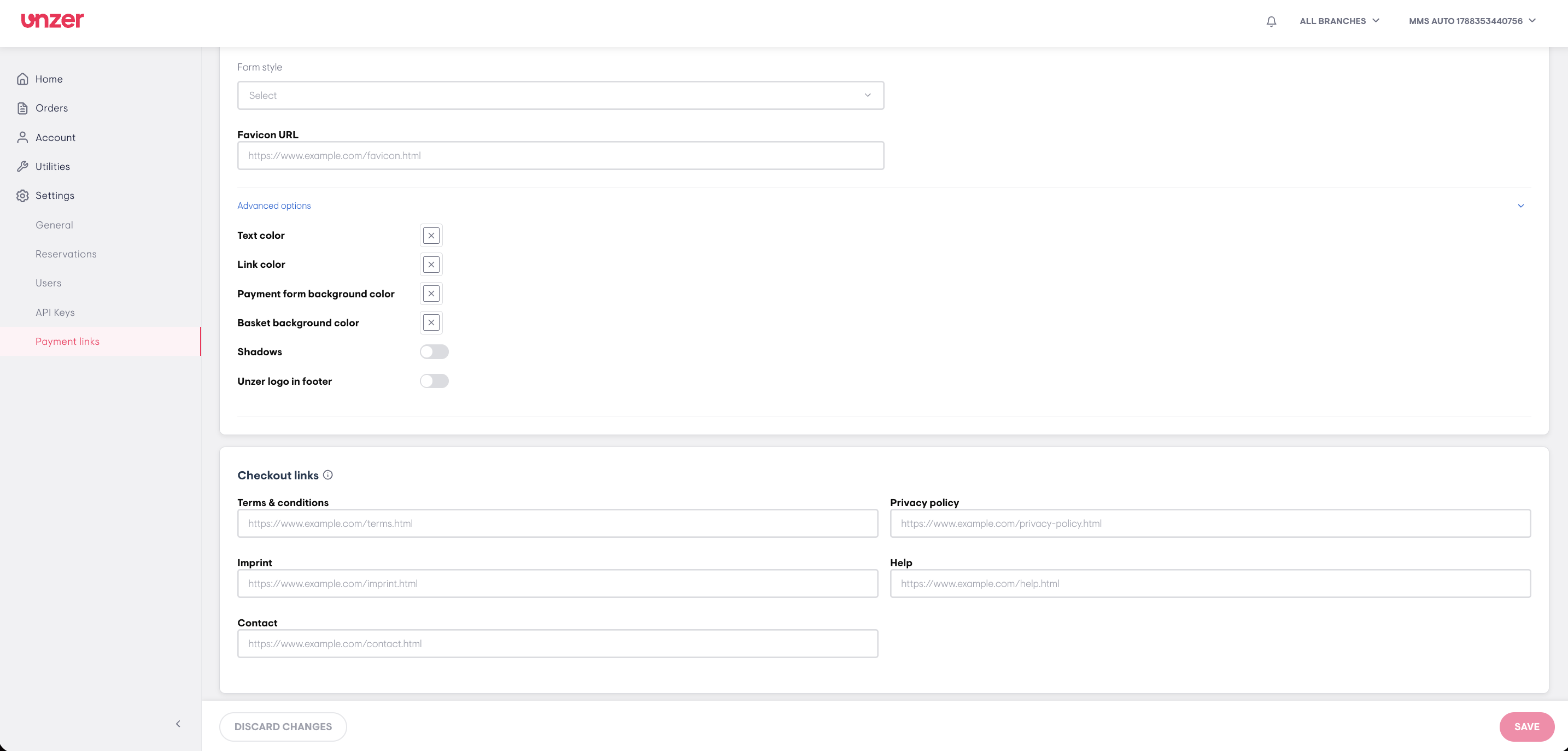Select Payment links submenu item
This screenshot has height=751, width=1568.
[101, 342]
